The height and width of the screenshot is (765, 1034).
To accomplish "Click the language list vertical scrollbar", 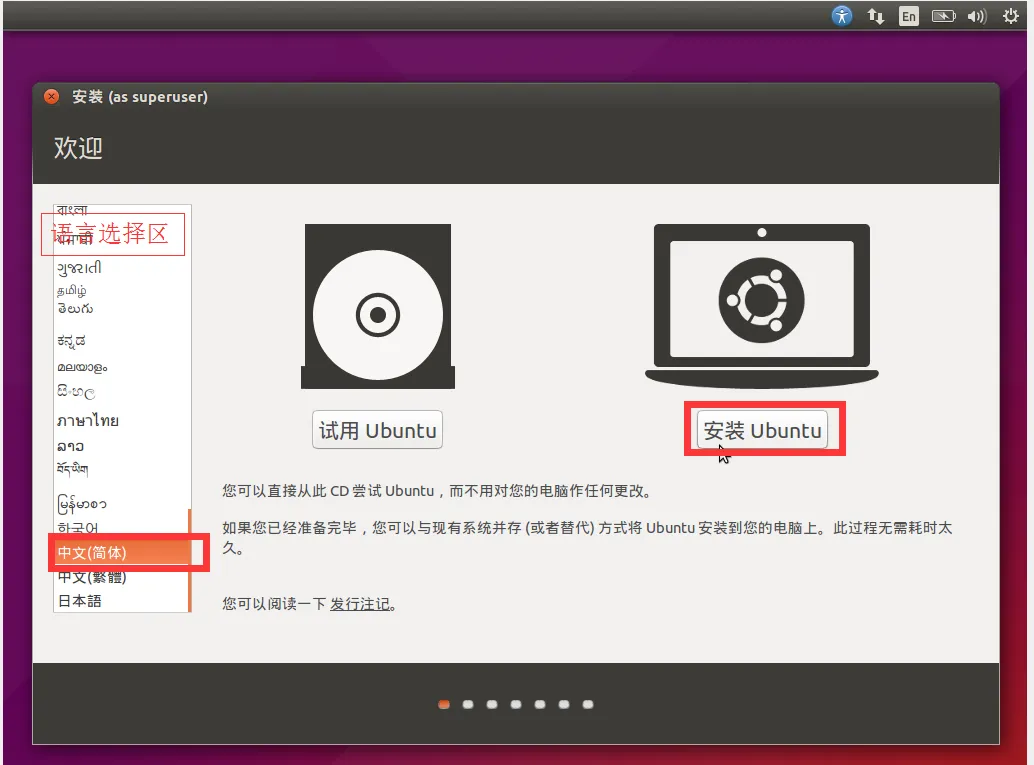I will pos(189,560).
